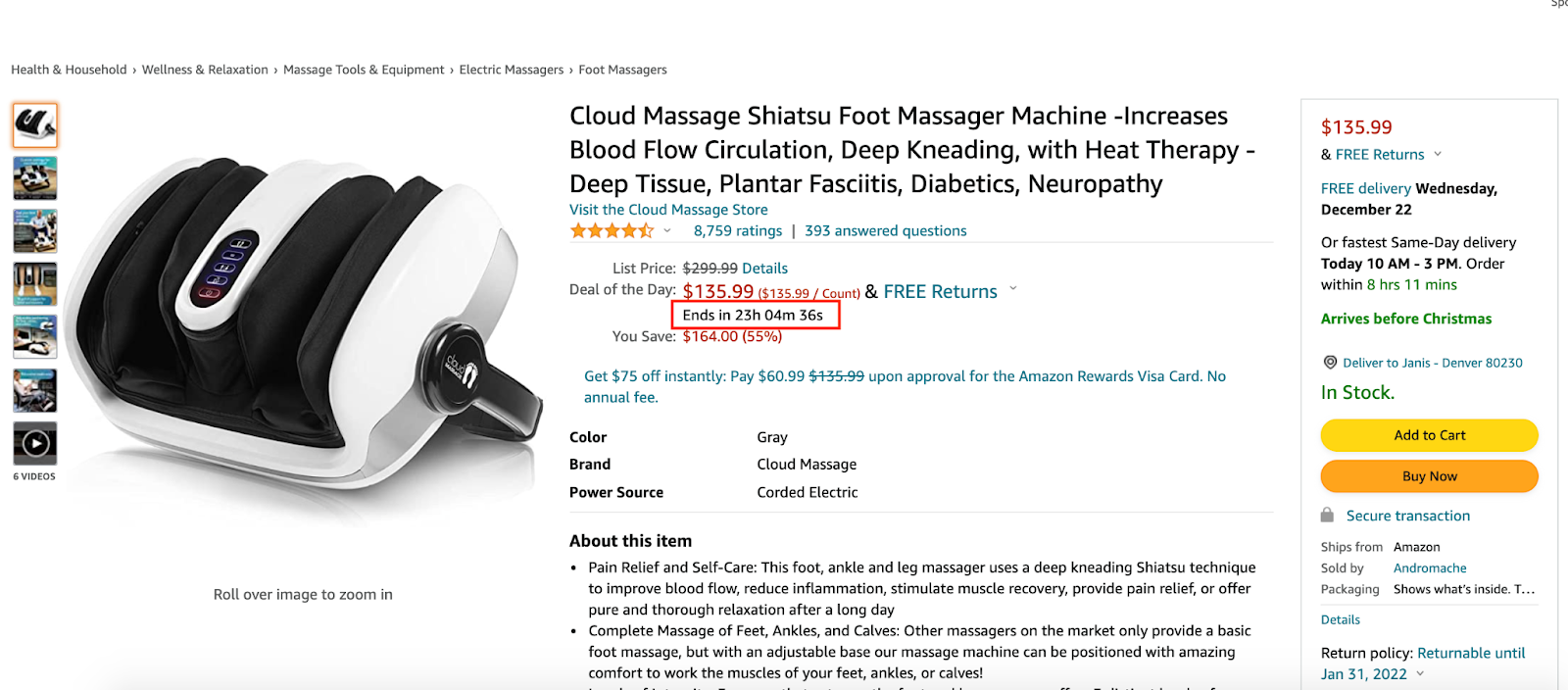Click the location pin beside Deliver to Janis
This screenshot has width=1568, height=690.
(1329, 362)
